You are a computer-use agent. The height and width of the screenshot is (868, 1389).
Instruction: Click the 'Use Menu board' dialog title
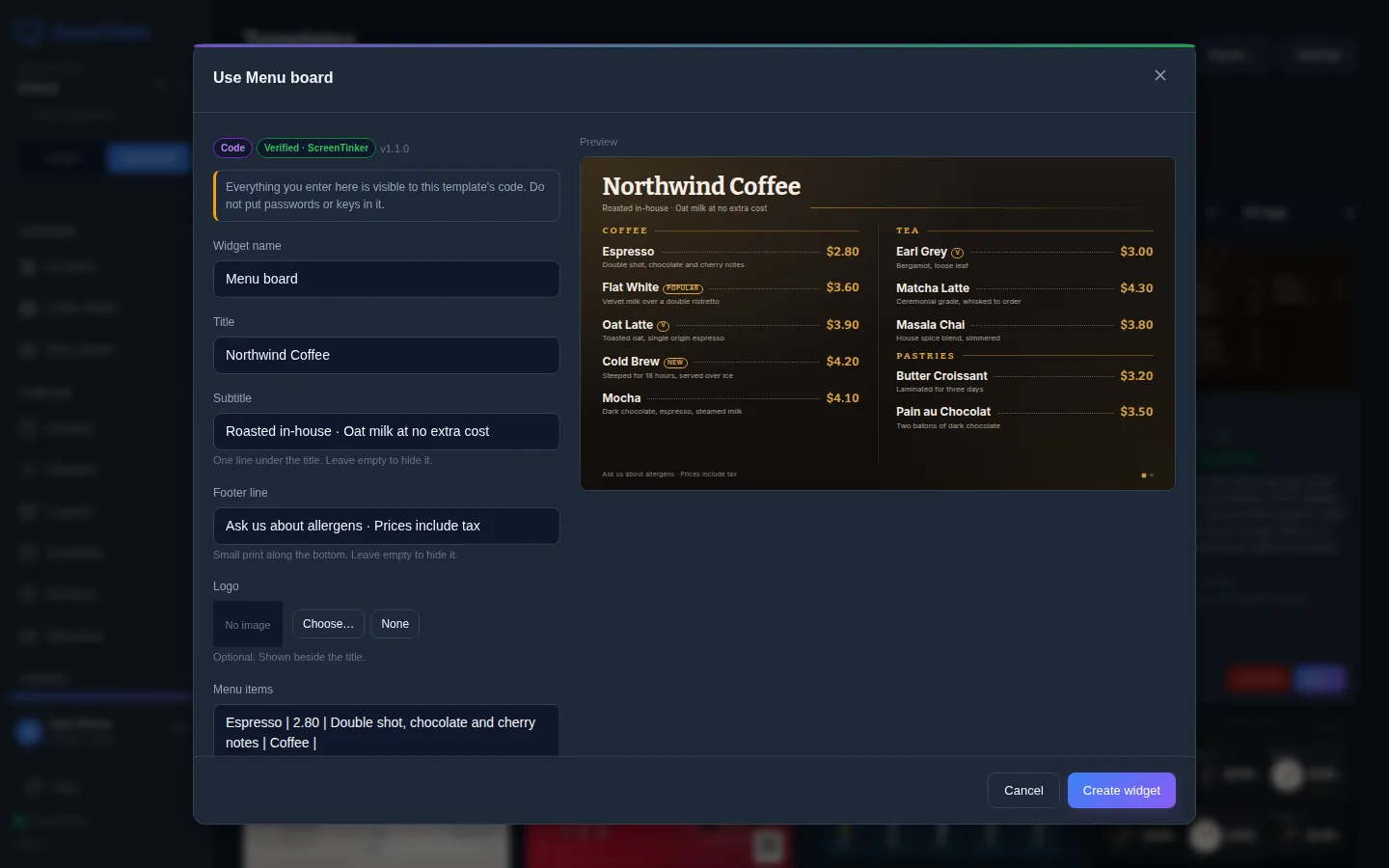click(x=273, y=77)
